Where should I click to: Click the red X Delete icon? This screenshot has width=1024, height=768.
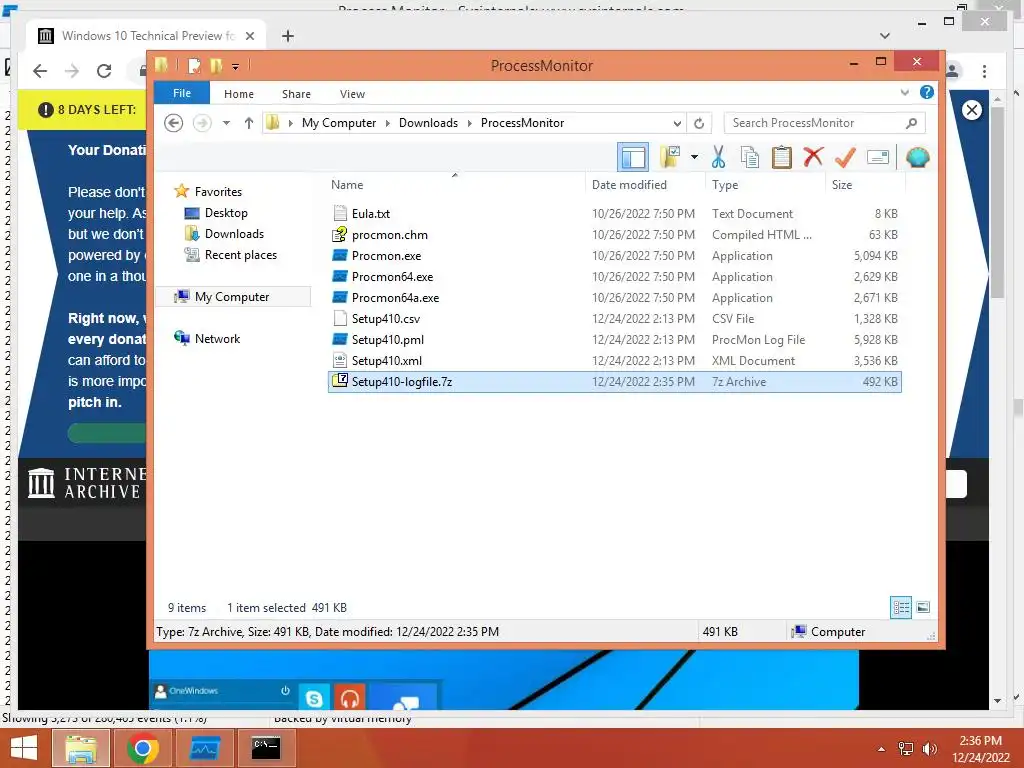[813, 157]
